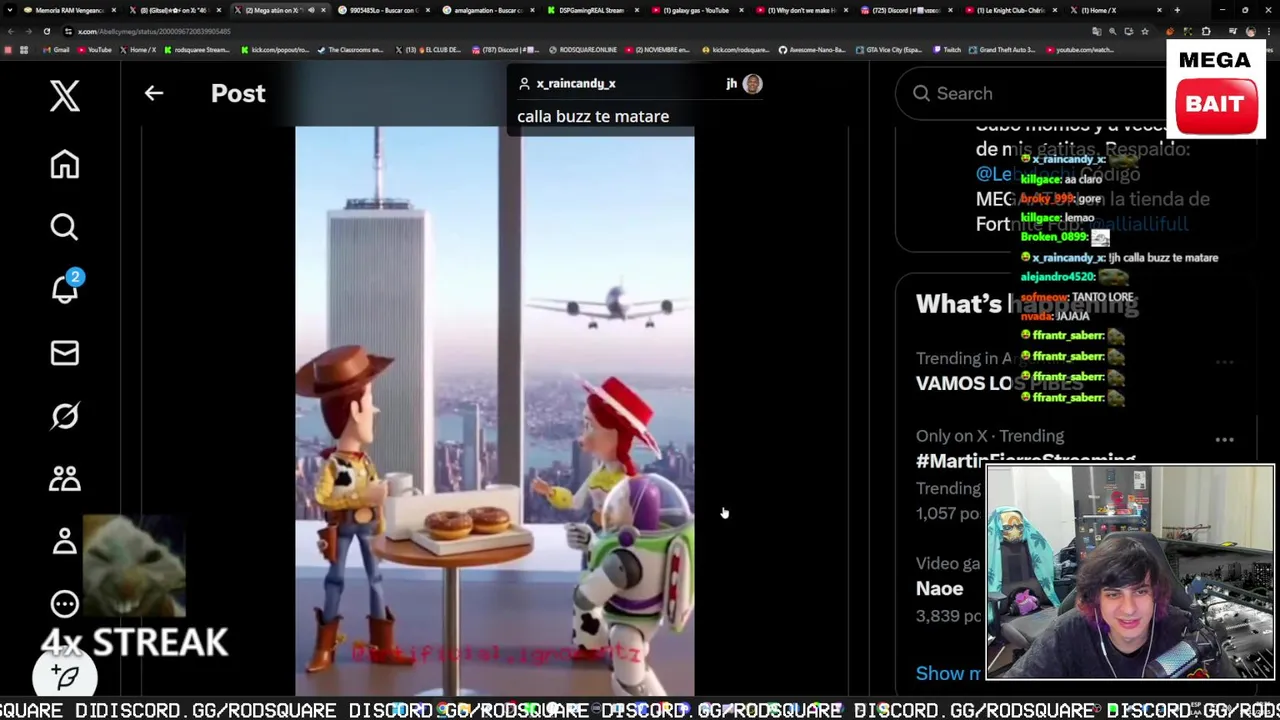
Task: Open Gmail bookmark
Action: click(55, 49)
